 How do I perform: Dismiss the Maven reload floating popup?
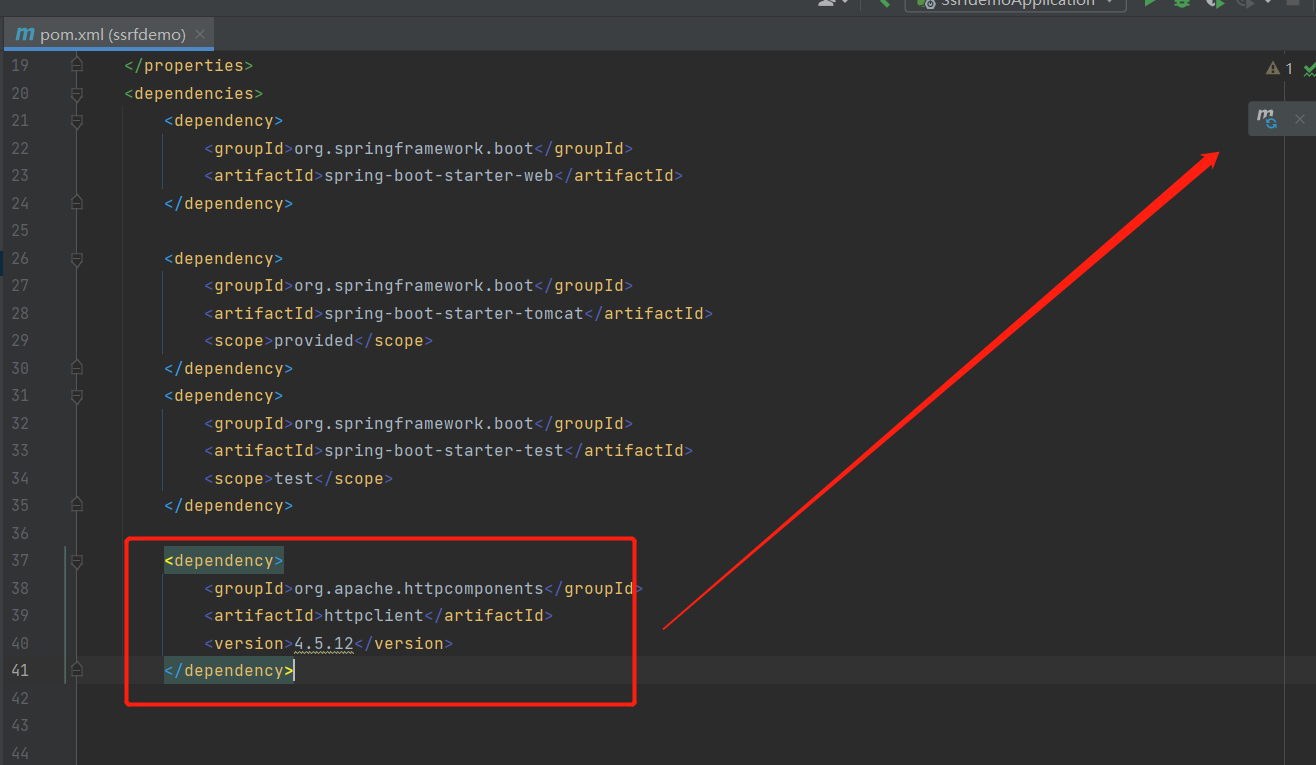pos(1300,119)
